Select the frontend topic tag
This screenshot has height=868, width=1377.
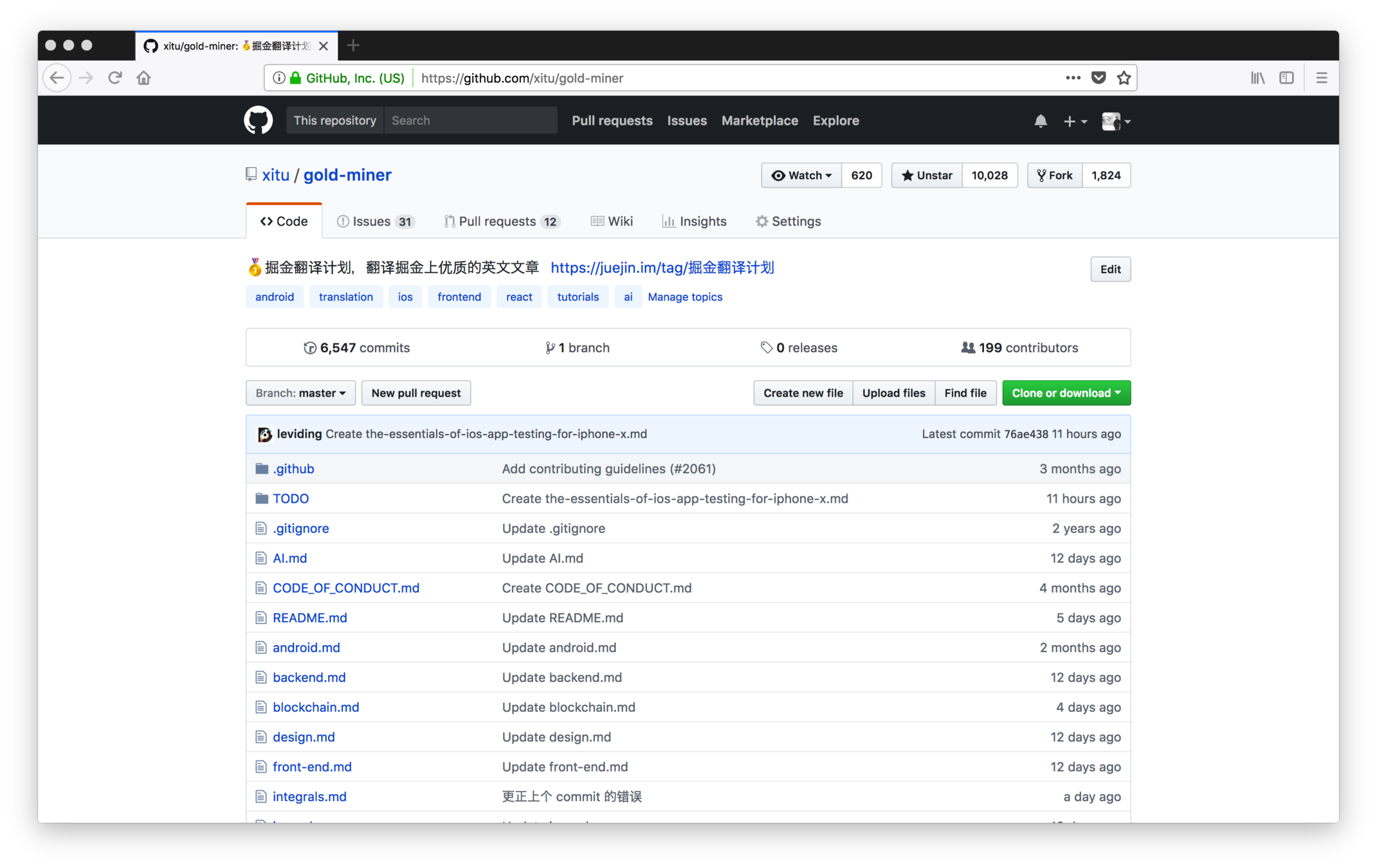(459, 296)
